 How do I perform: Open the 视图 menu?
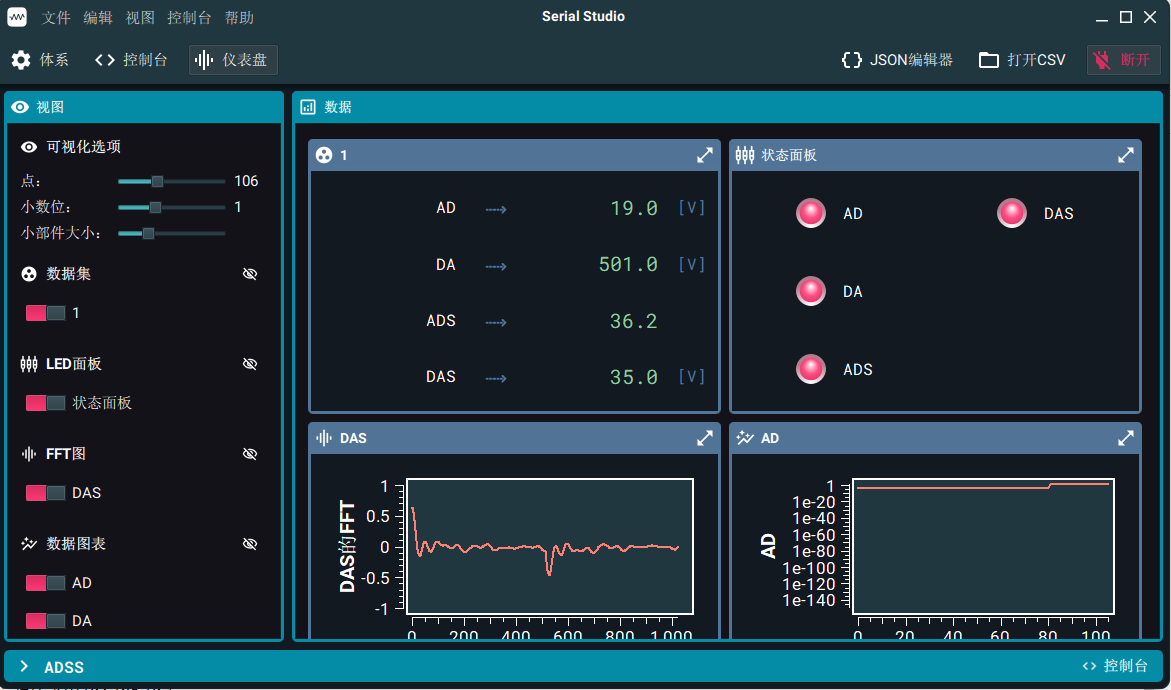140,17
